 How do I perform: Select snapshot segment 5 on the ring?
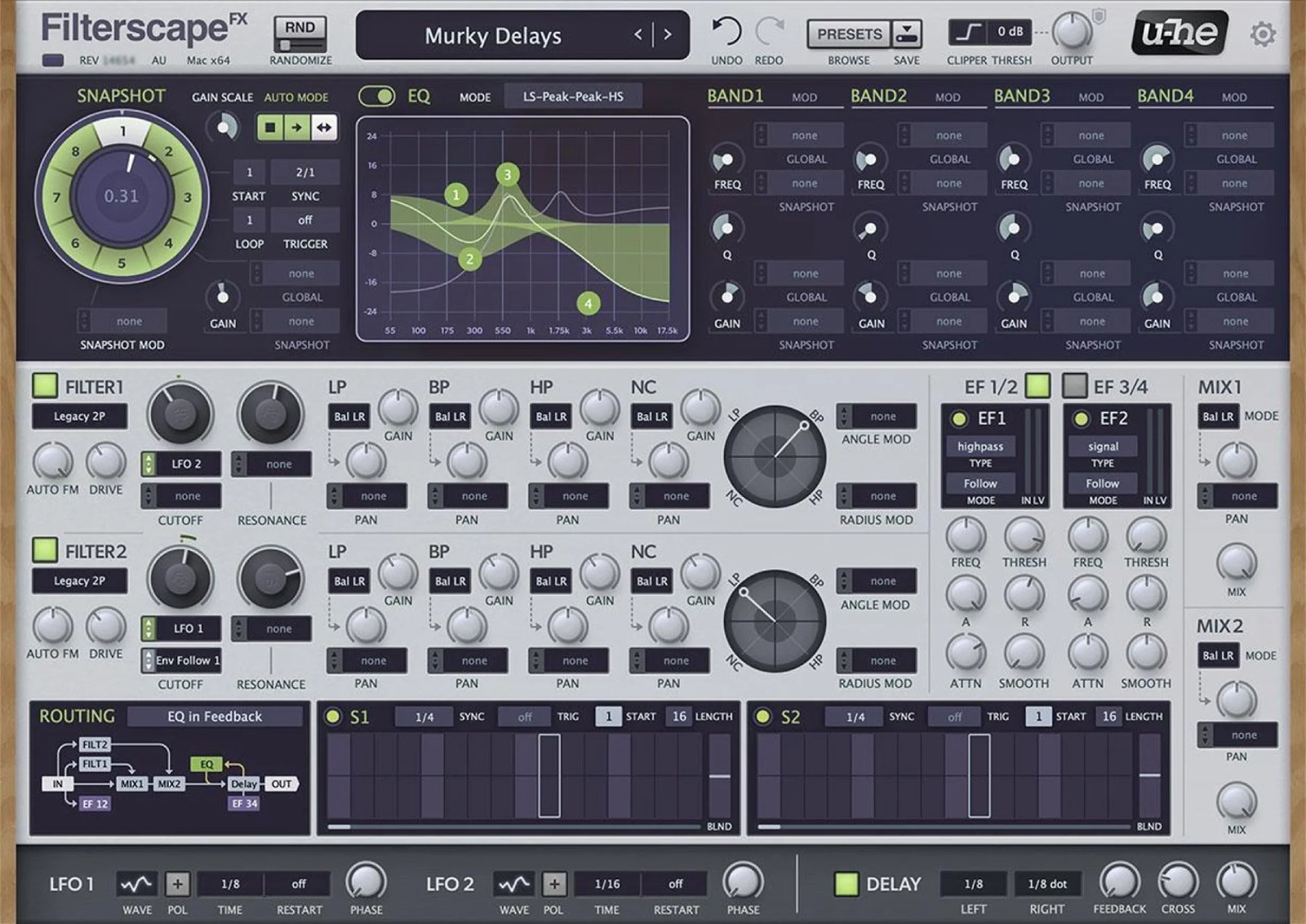122,263
